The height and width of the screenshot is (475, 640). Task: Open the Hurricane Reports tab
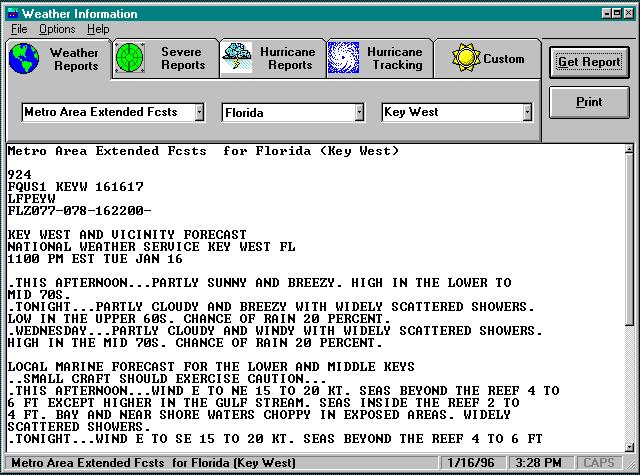273,58
